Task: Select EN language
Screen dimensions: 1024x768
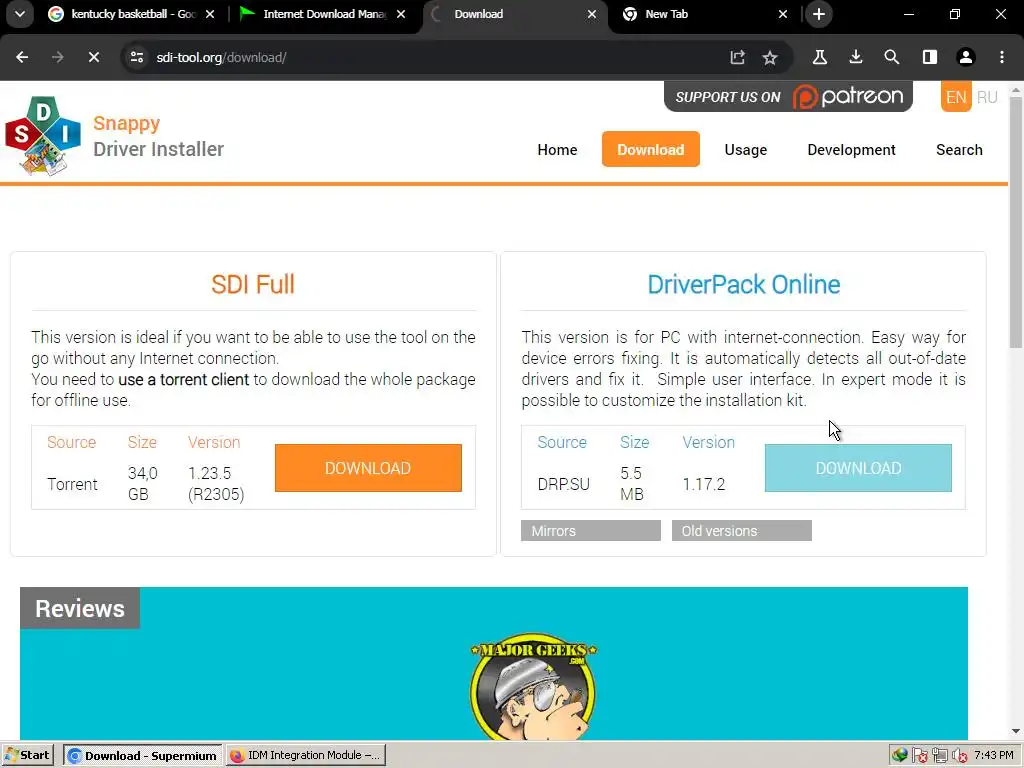Action: 956,97
